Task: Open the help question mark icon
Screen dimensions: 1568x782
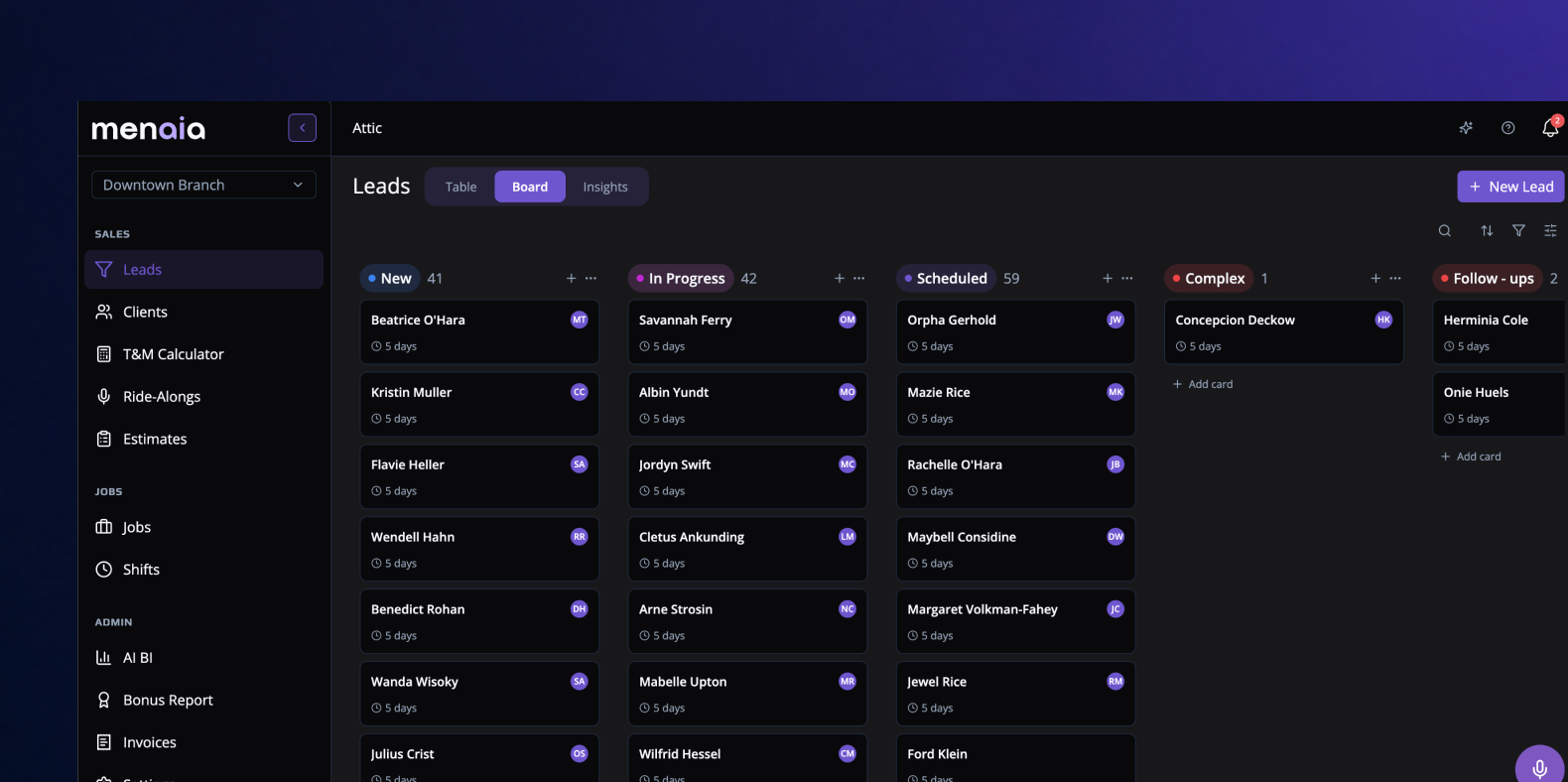Action: (x=1507, y=128)
